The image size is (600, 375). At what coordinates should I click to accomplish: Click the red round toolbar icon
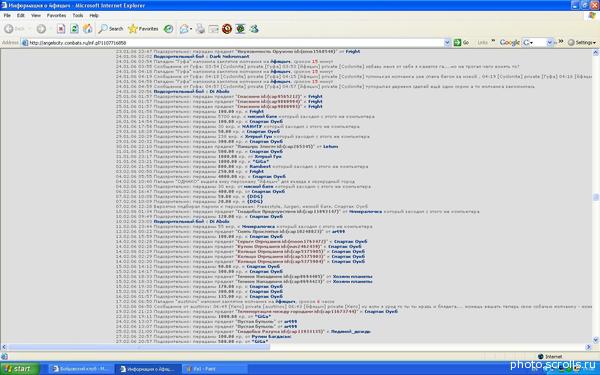coord(227,29)
